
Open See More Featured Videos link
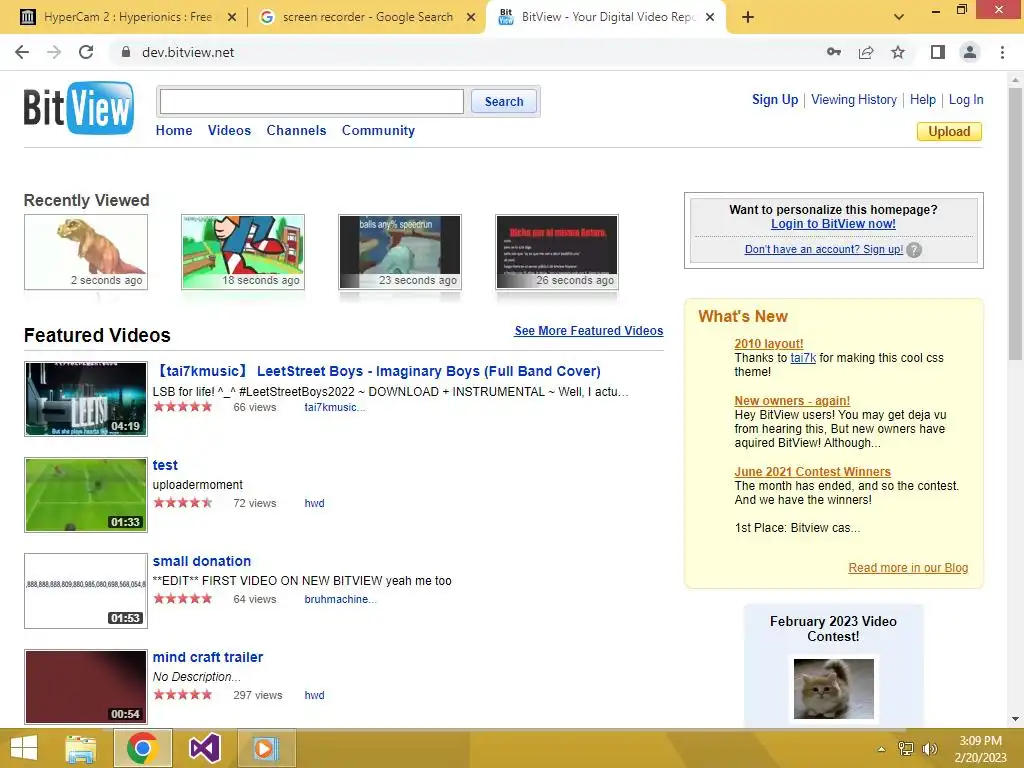coord(588,330)
